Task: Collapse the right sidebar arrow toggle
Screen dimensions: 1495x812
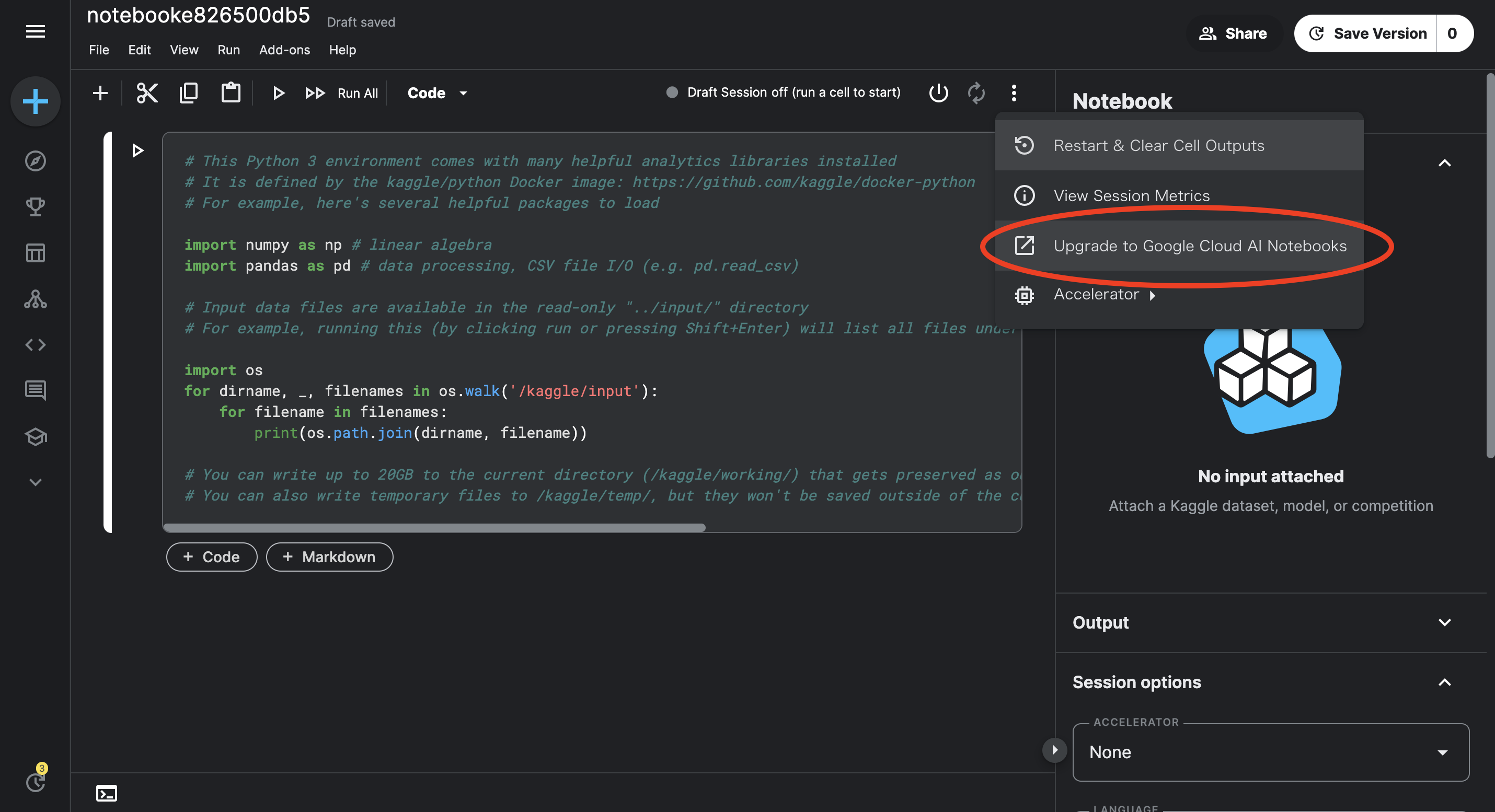Action: coord(1054,750)
